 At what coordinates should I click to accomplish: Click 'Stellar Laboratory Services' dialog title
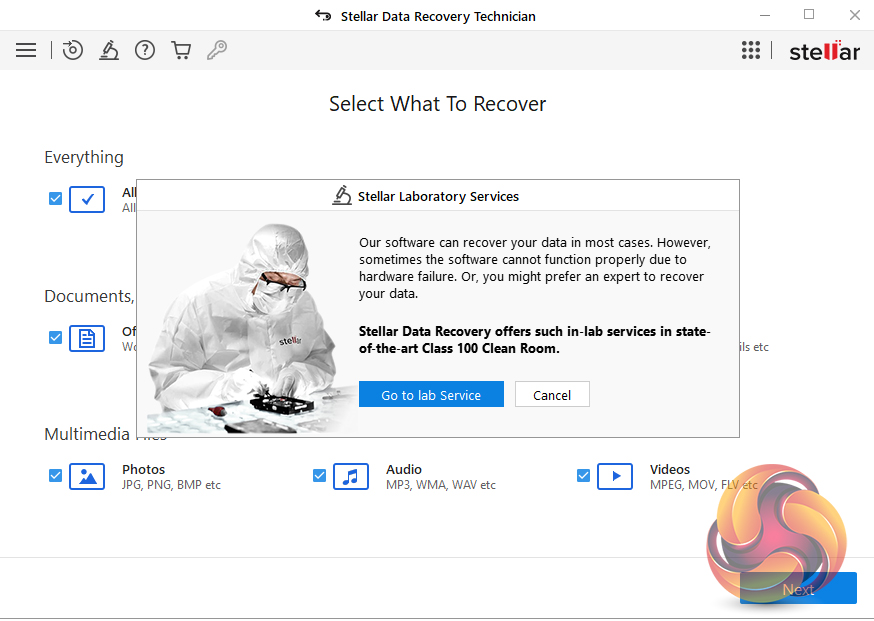438,196
